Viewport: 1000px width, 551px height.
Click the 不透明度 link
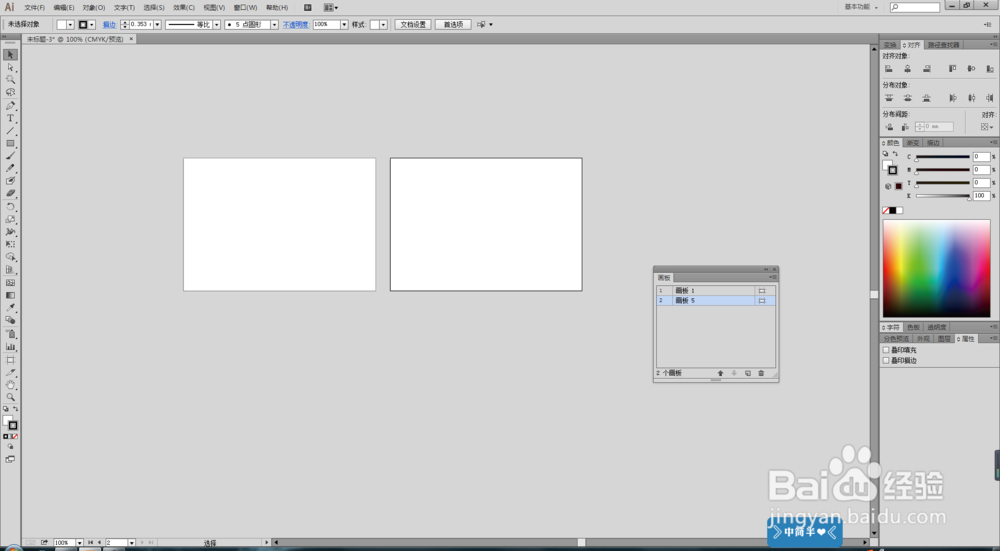point(296,25)
